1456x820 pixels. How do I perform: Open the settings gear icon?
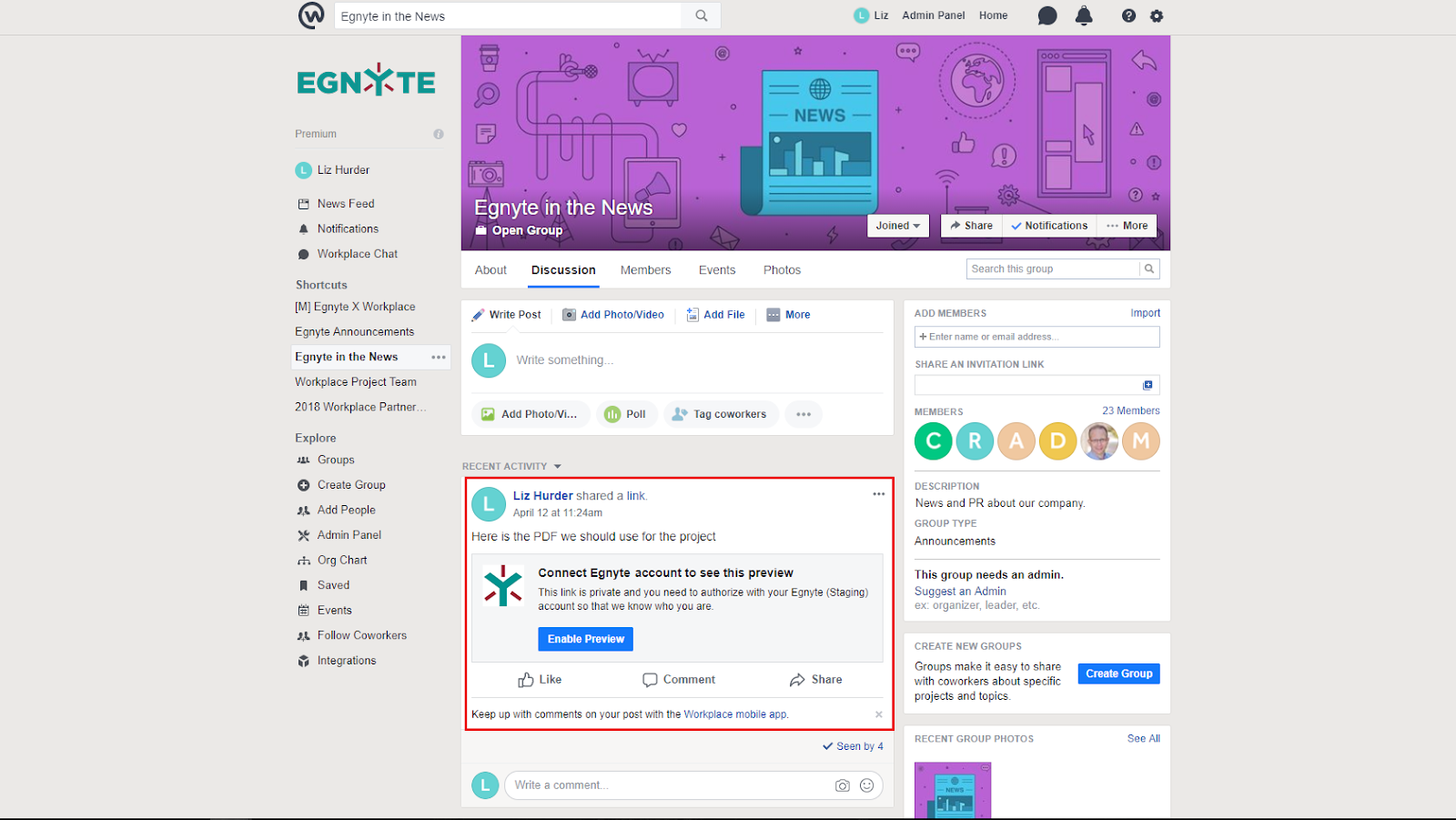coord(1157,15)
